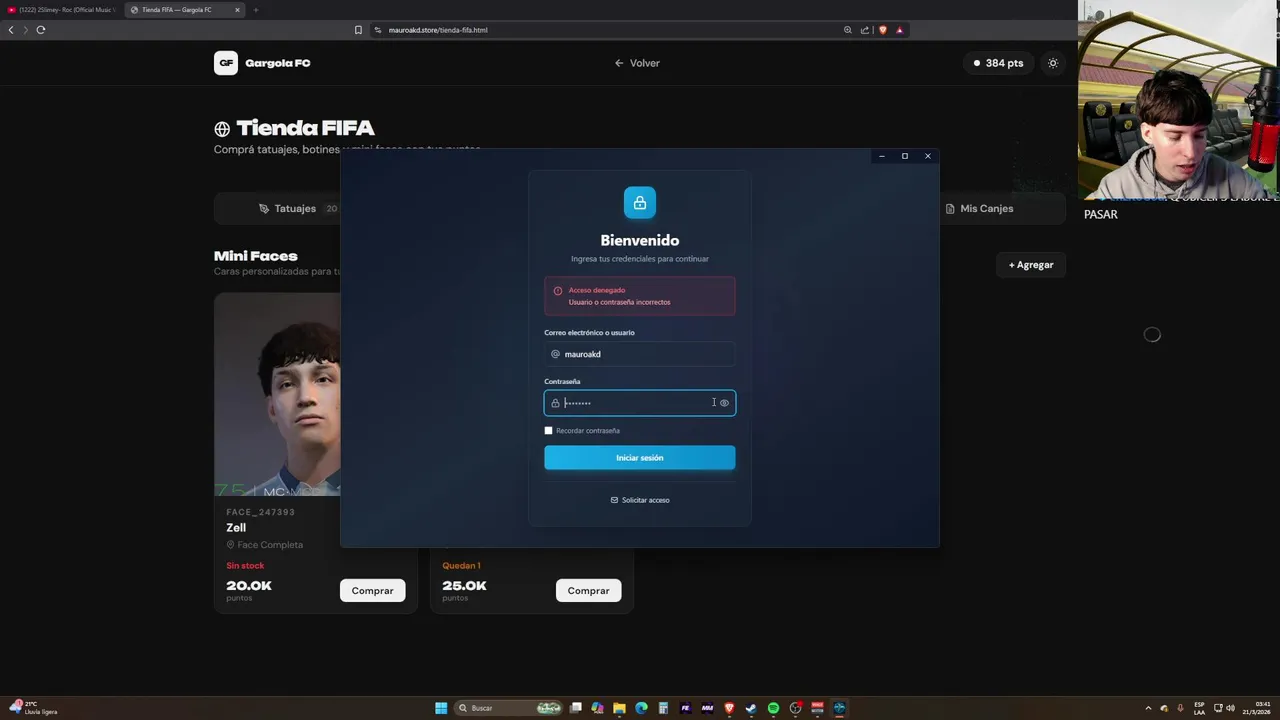Click the address bar URL
The height and width of the screenshot is (720, 1280).
click(x=438, y=30)
